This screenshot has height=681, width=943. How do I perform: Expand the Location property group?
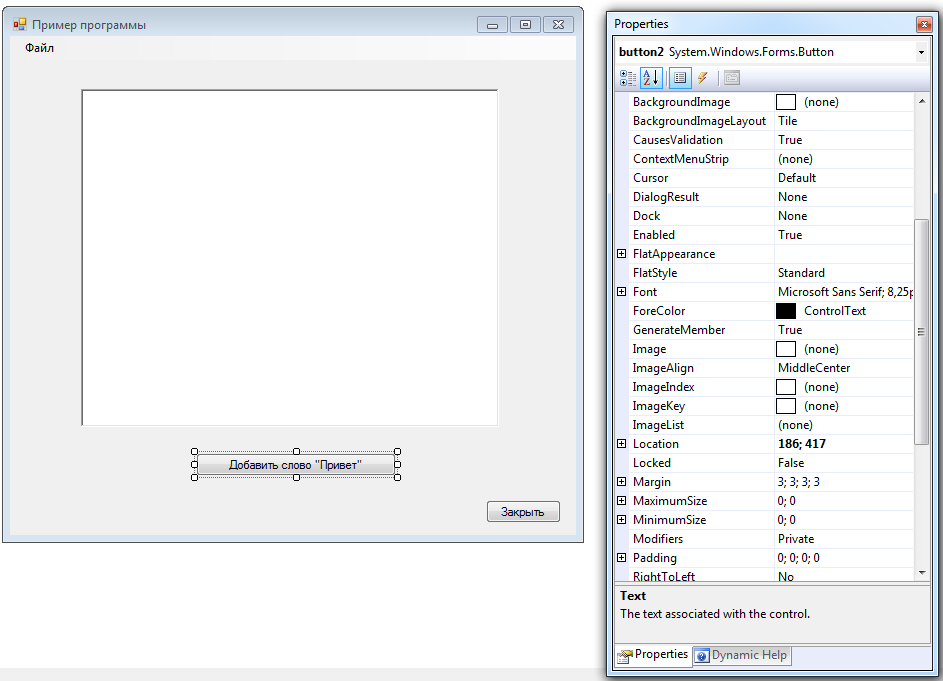pos(622,444)
